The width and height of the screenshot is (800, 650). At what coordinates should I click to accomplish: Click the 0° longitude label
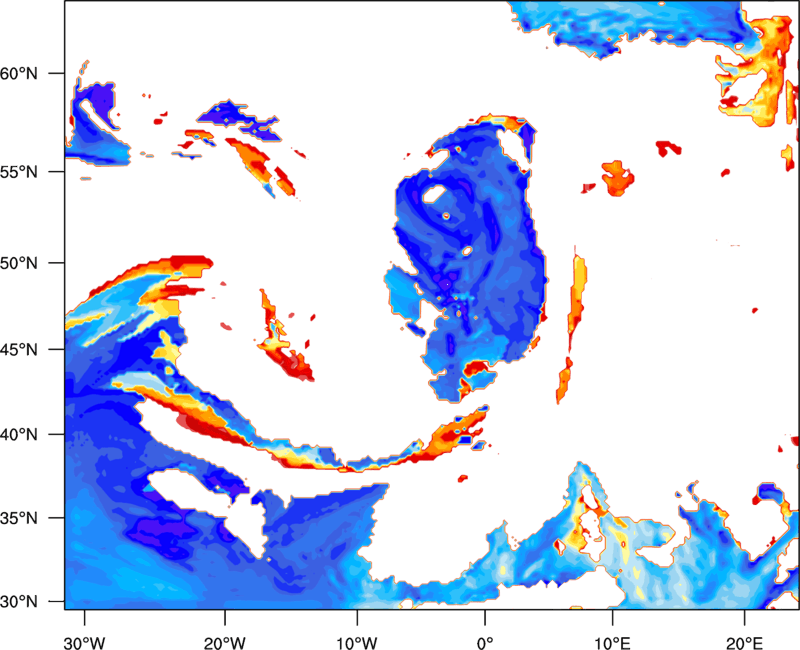coord(485,643)
